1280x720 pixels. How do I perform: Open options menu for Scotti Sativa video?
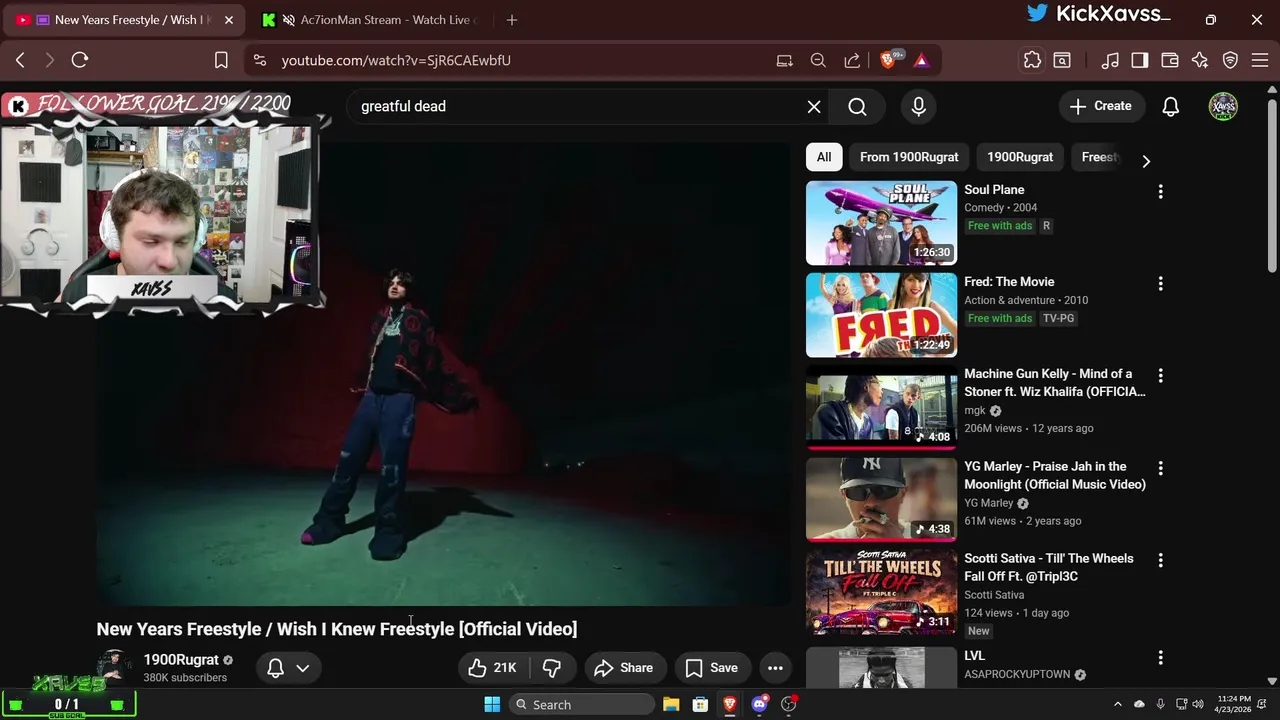(x=1160, y=560)
